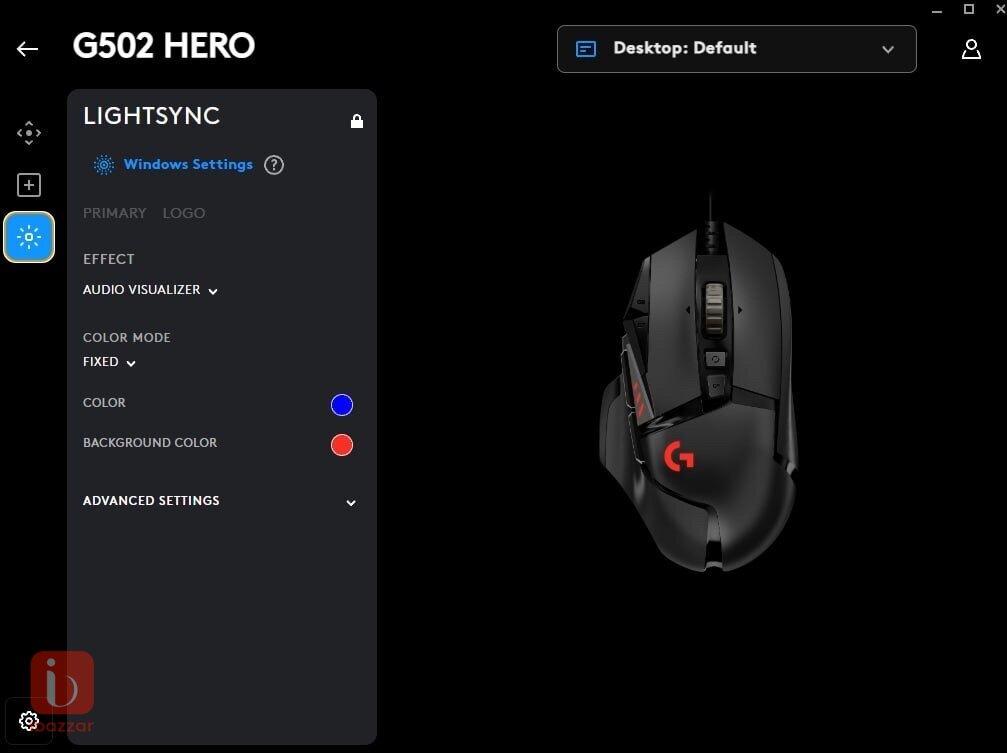Open the Assignments plus icon
1007x753 pixels.
(29, 185)
